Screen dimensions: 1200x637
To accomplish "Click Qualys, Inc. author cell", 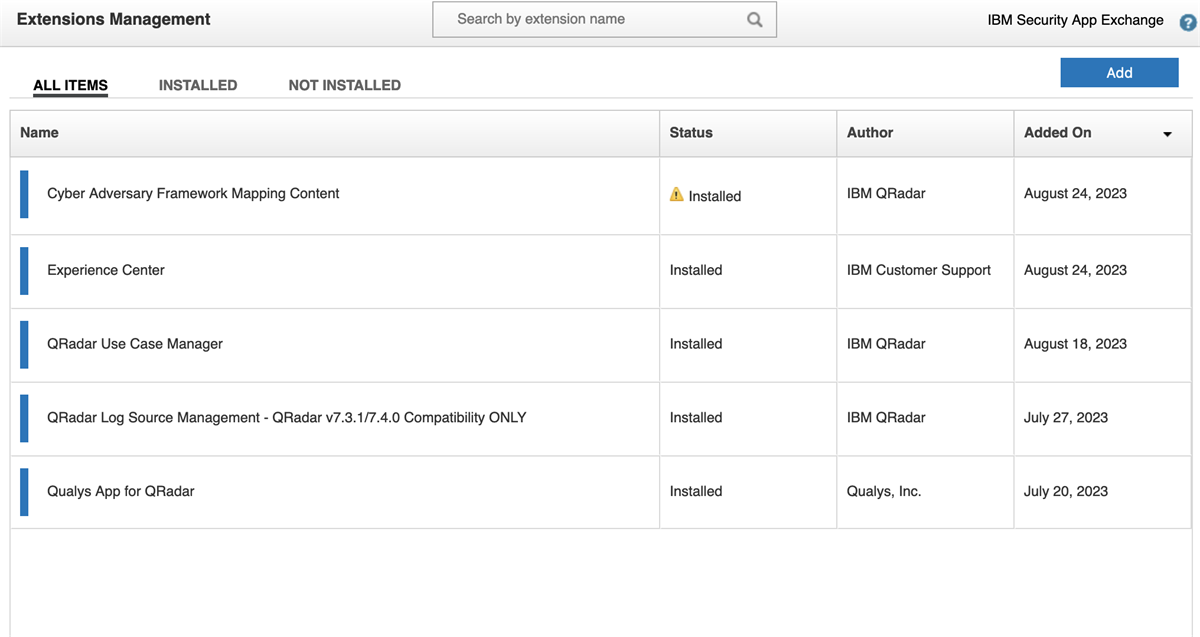I will click(x=884, y=492).
